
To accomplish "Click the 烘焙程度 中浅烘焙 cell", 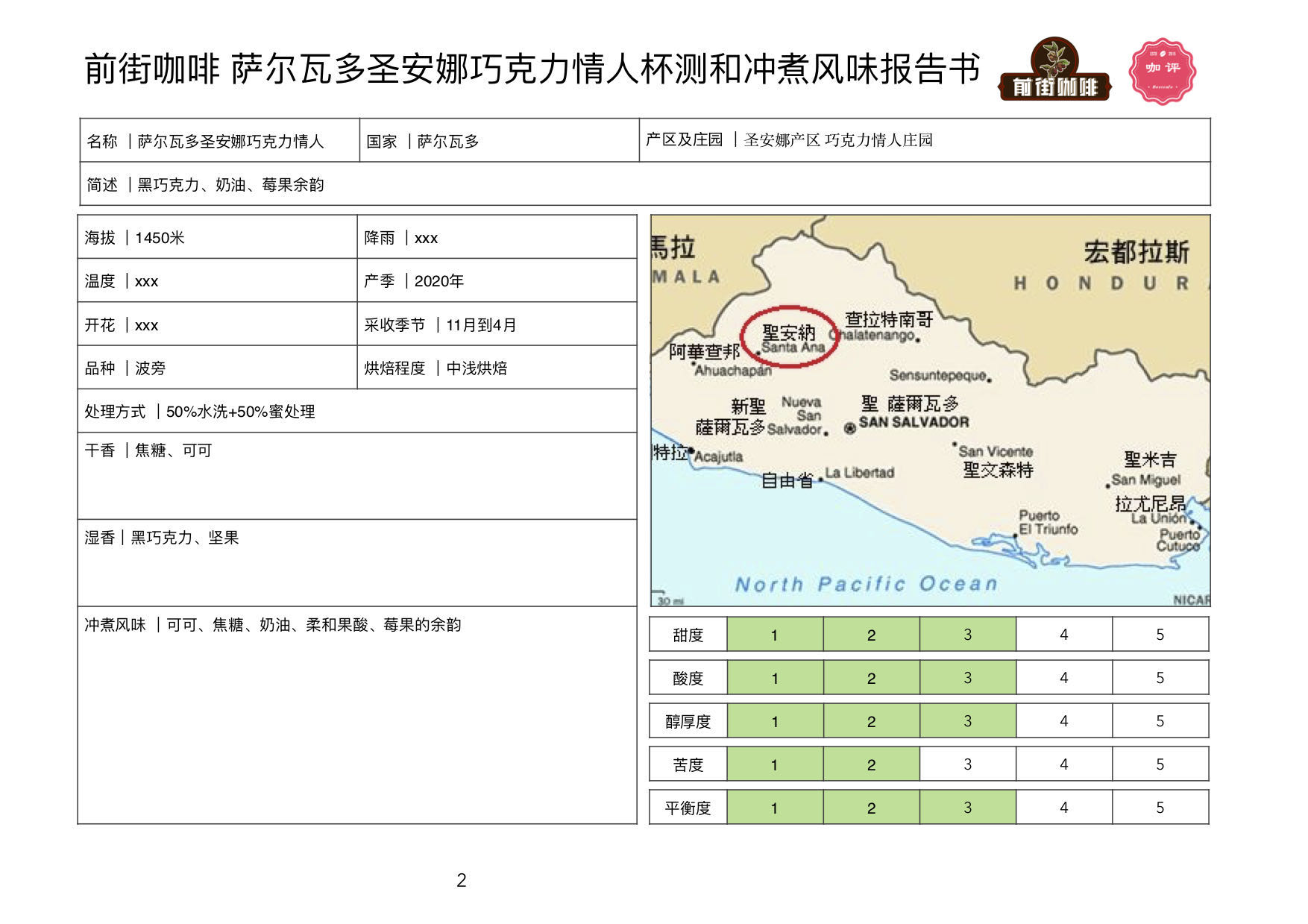I will (x=497, y=368).
